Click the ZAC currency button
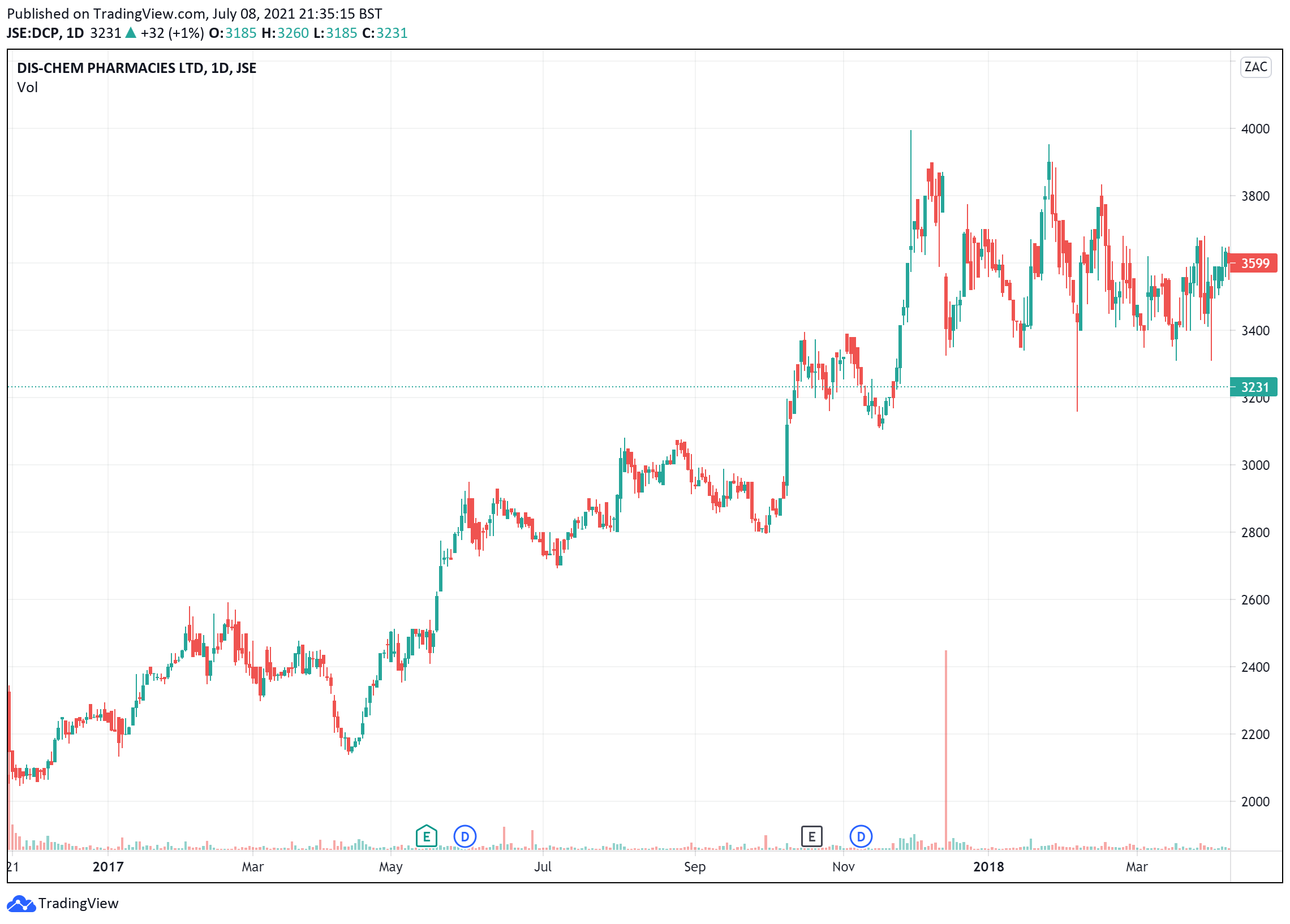 (1255, 67)
